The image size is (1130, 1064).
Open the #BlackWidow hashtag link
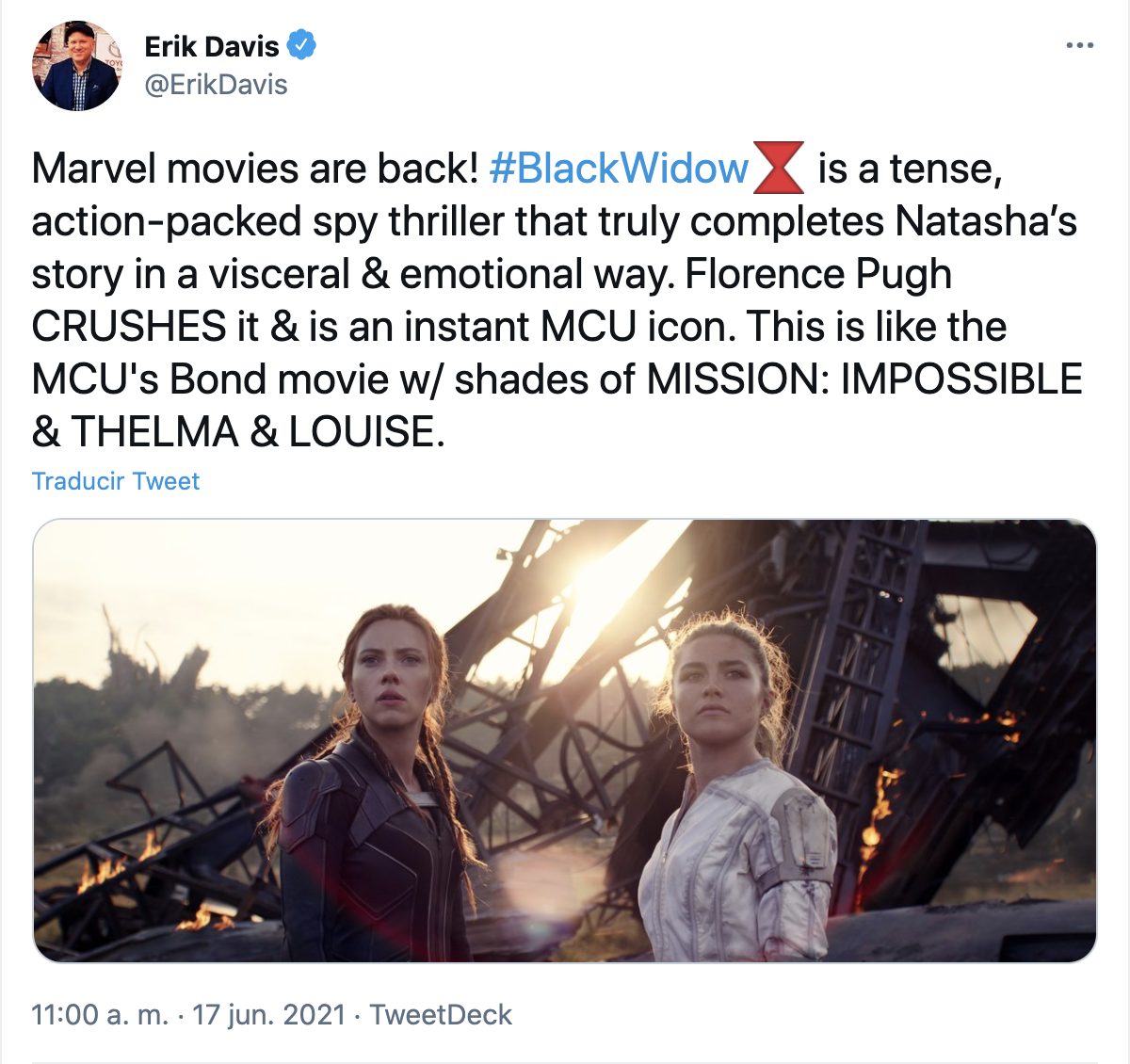click(x=619, y=169)
